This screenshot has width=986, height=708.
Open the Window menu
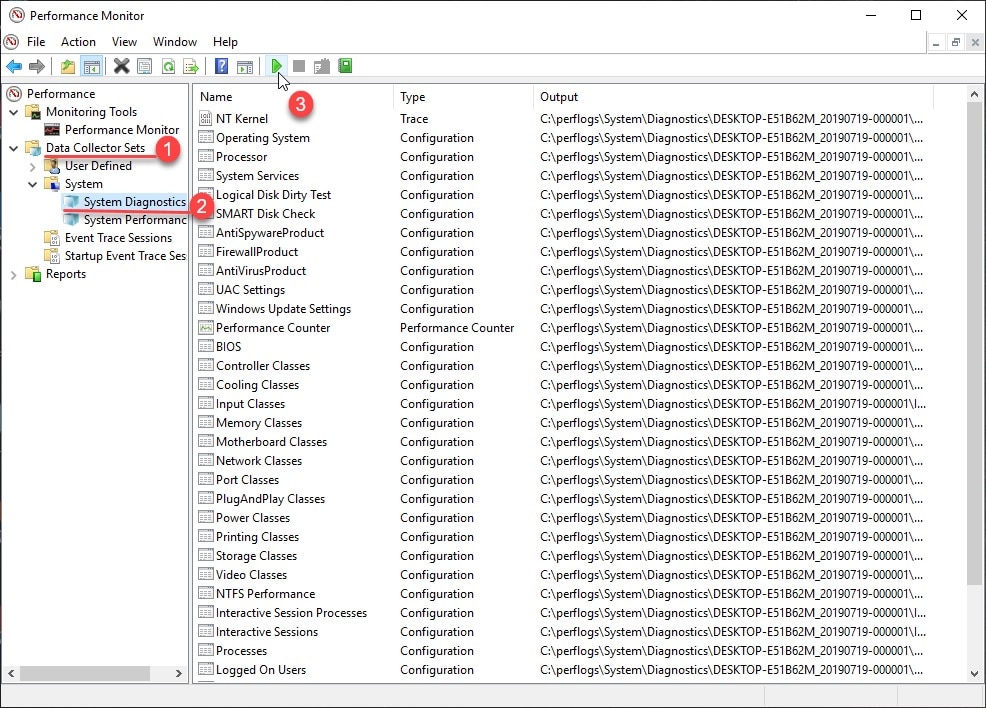tap(175, 41)
